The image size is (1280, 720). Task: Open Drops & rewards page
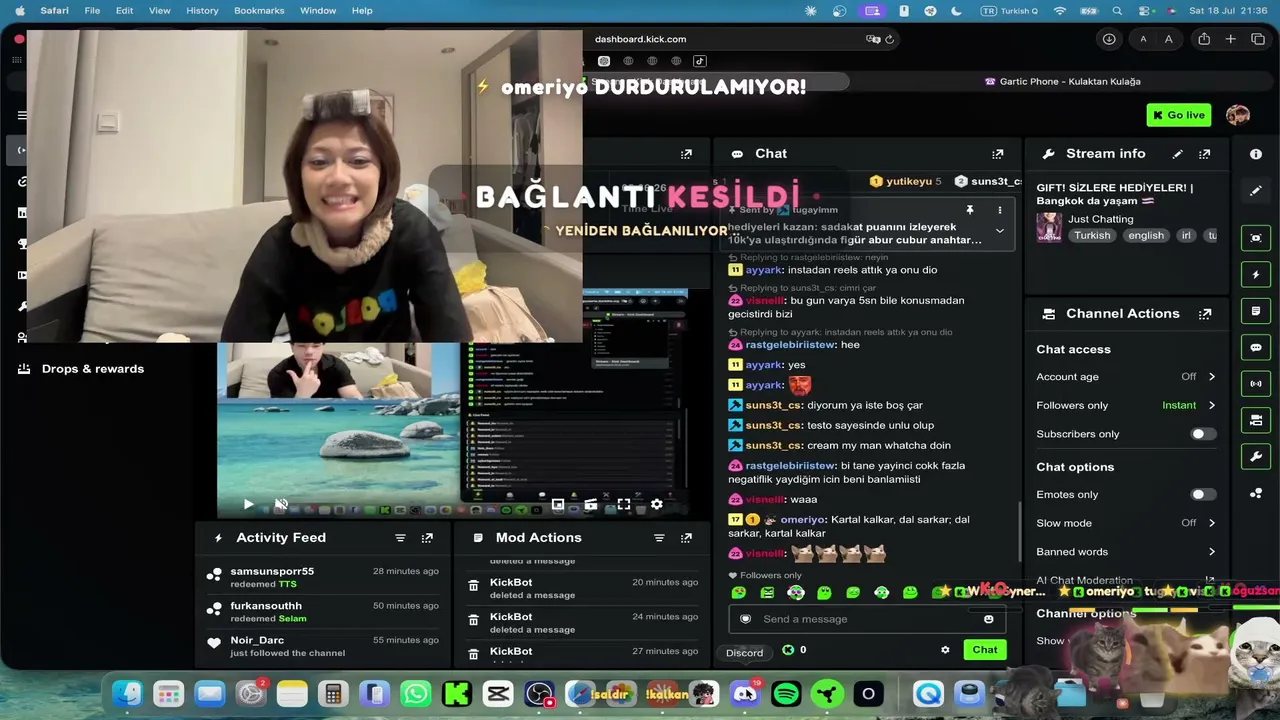click(93, 369)
